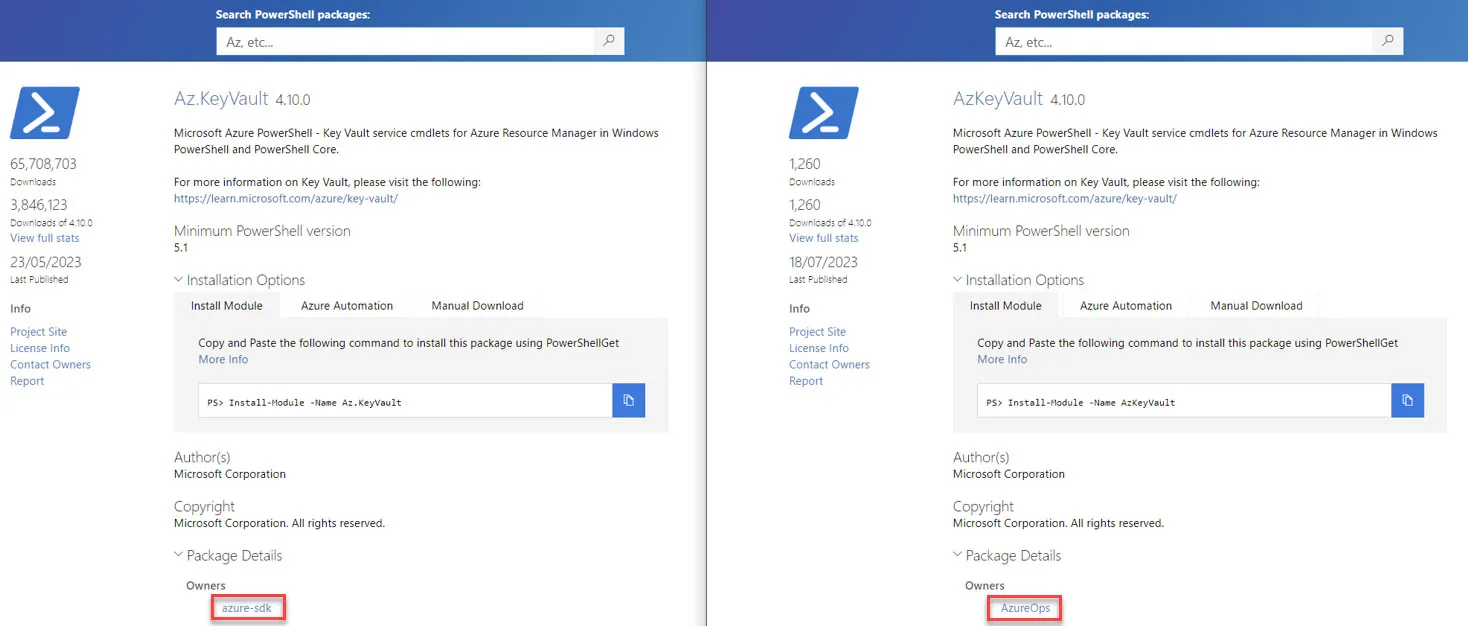Click the copy command icon beside Install-Module -Name Az.KeyVault
Image resolution: width=1468 pixels, height=626 pixels.
pyautogui.click(x=629, y=401)
